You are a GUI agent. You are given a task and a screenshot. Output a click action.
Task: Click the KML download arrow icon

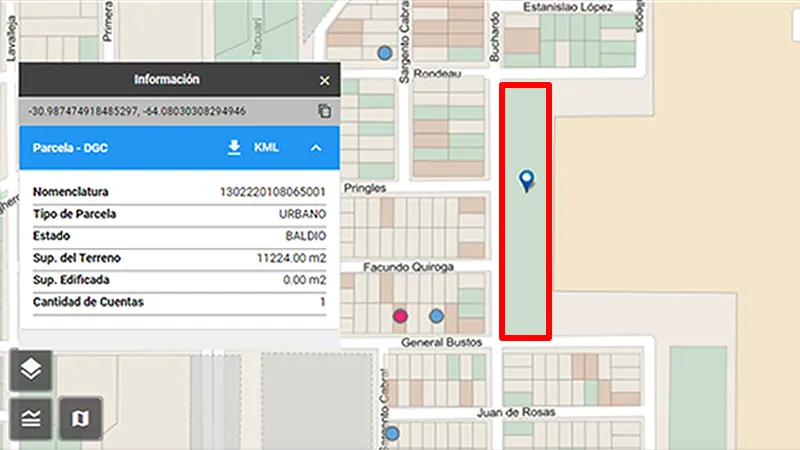[234, 148]
